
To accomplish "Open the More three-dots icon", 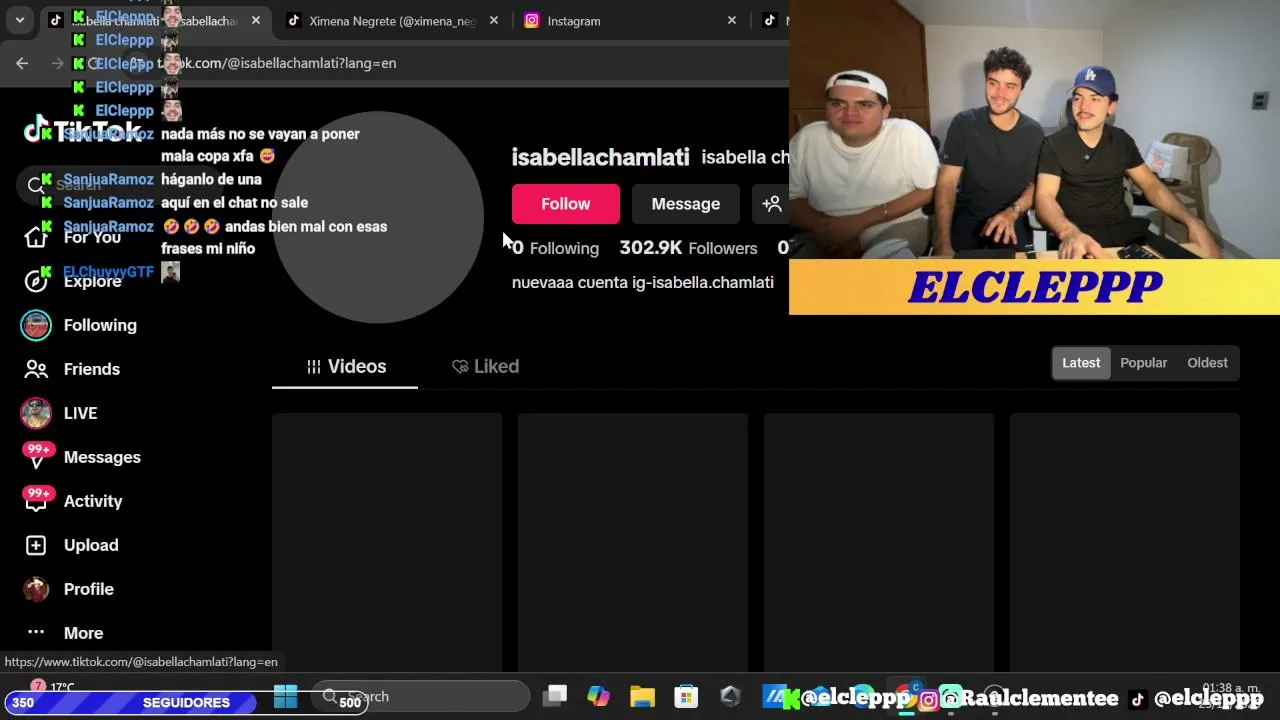I will click(36, 632).
